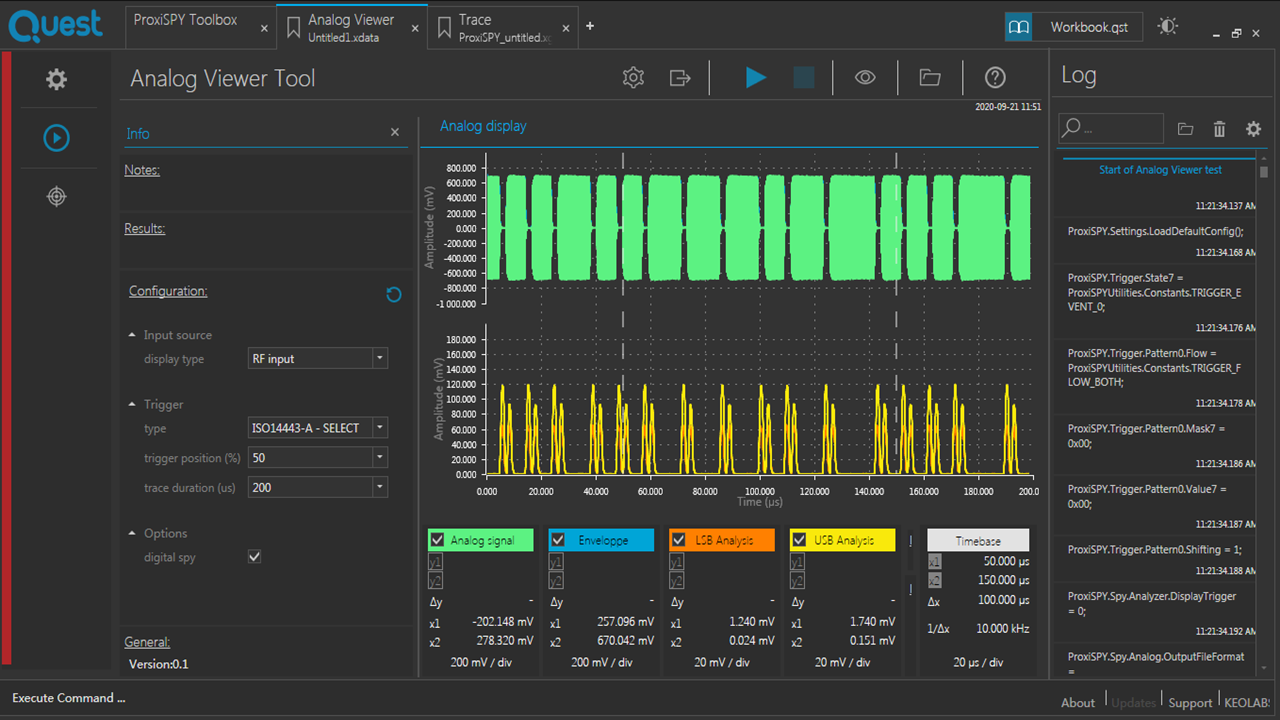The height and width of the screenshot is (720, 1280).
Task: Click the Log search magnifier icon
Action: (x=1071, y=128)
